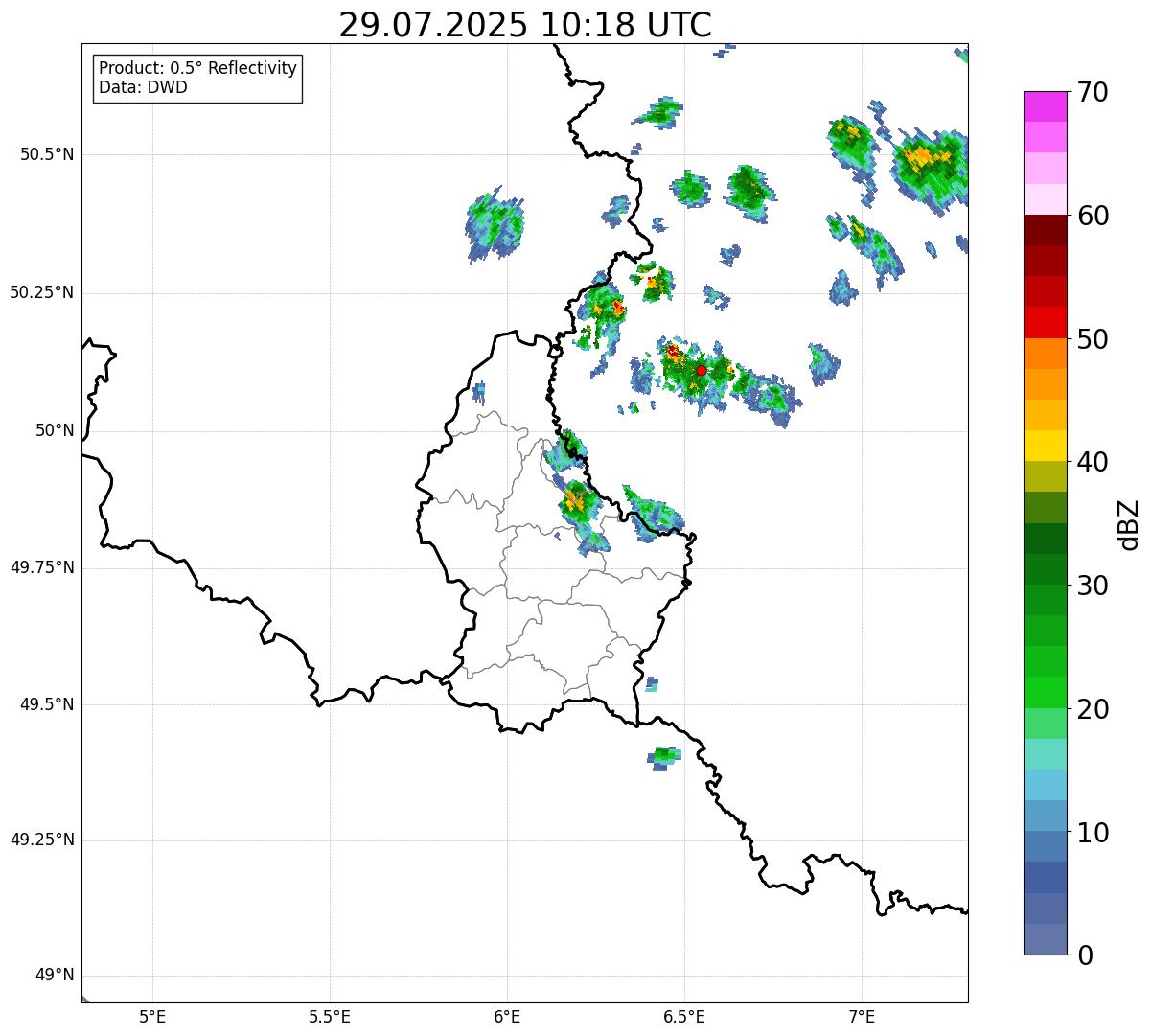Click the colorbar value '10'
1152x1036 pixels.
click(1093, 832)
